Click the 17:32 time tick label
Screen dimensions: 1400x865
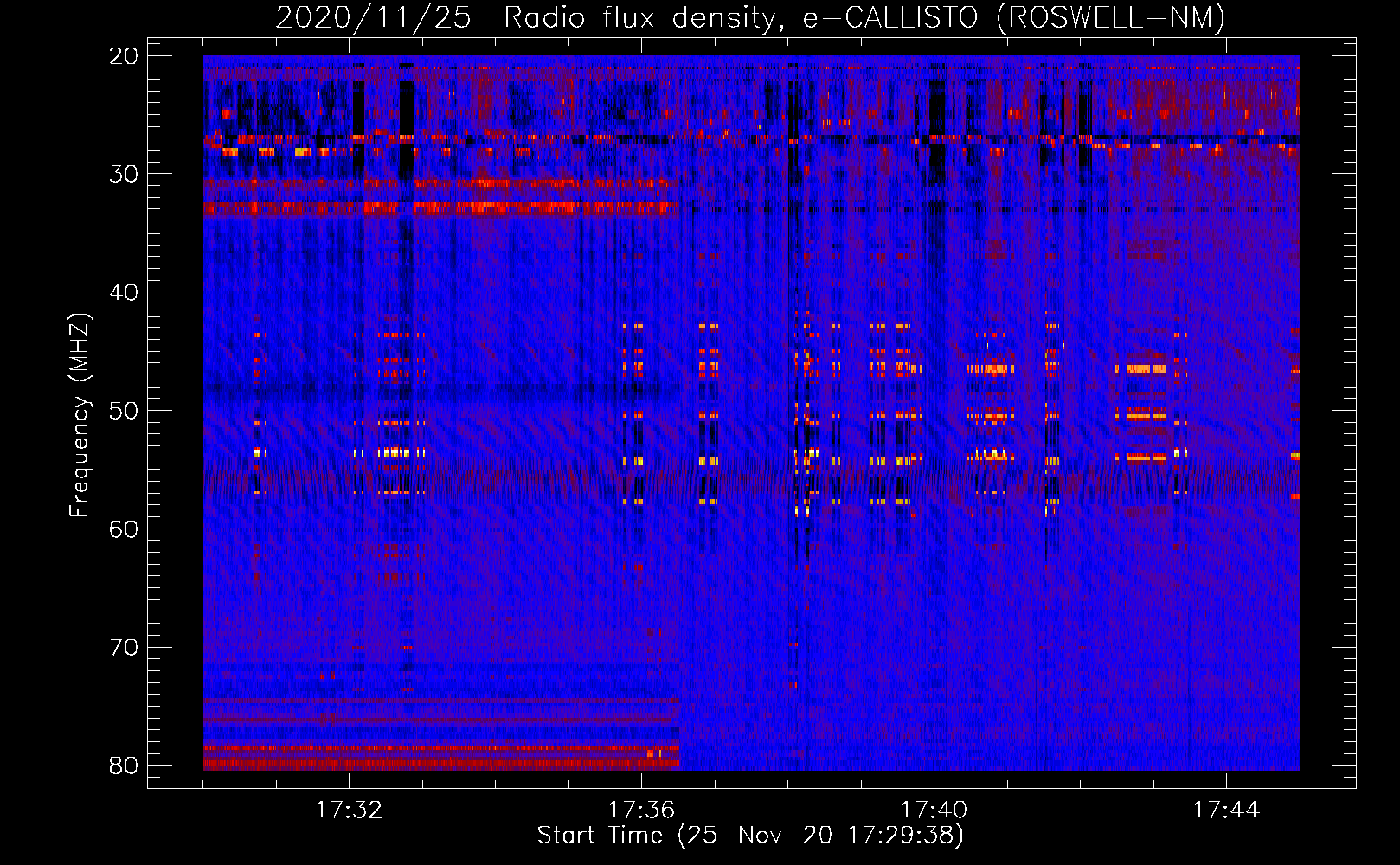(x=349, y=811)
